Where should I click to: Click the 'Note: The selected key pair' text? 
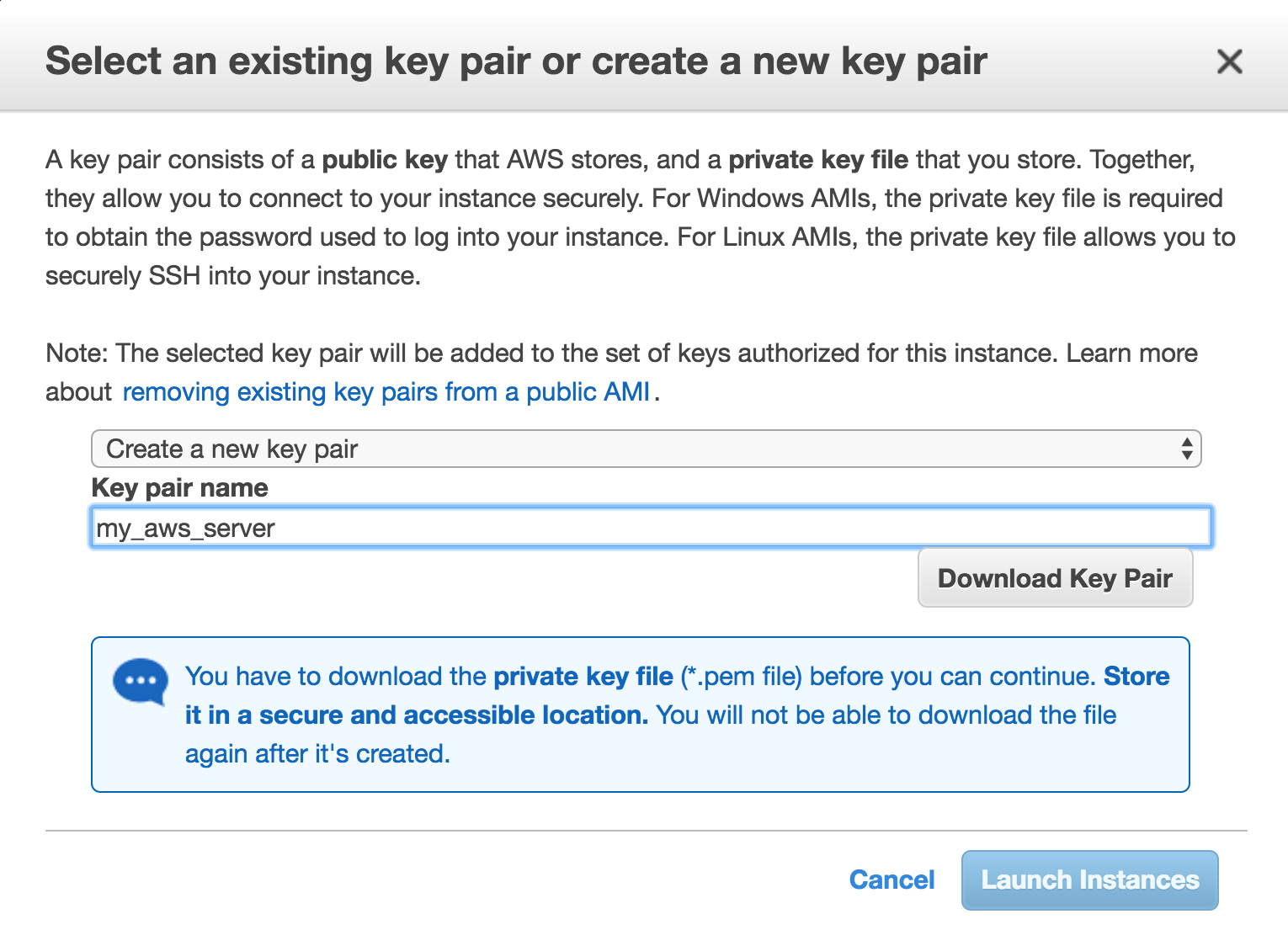(x=621, y=372)
